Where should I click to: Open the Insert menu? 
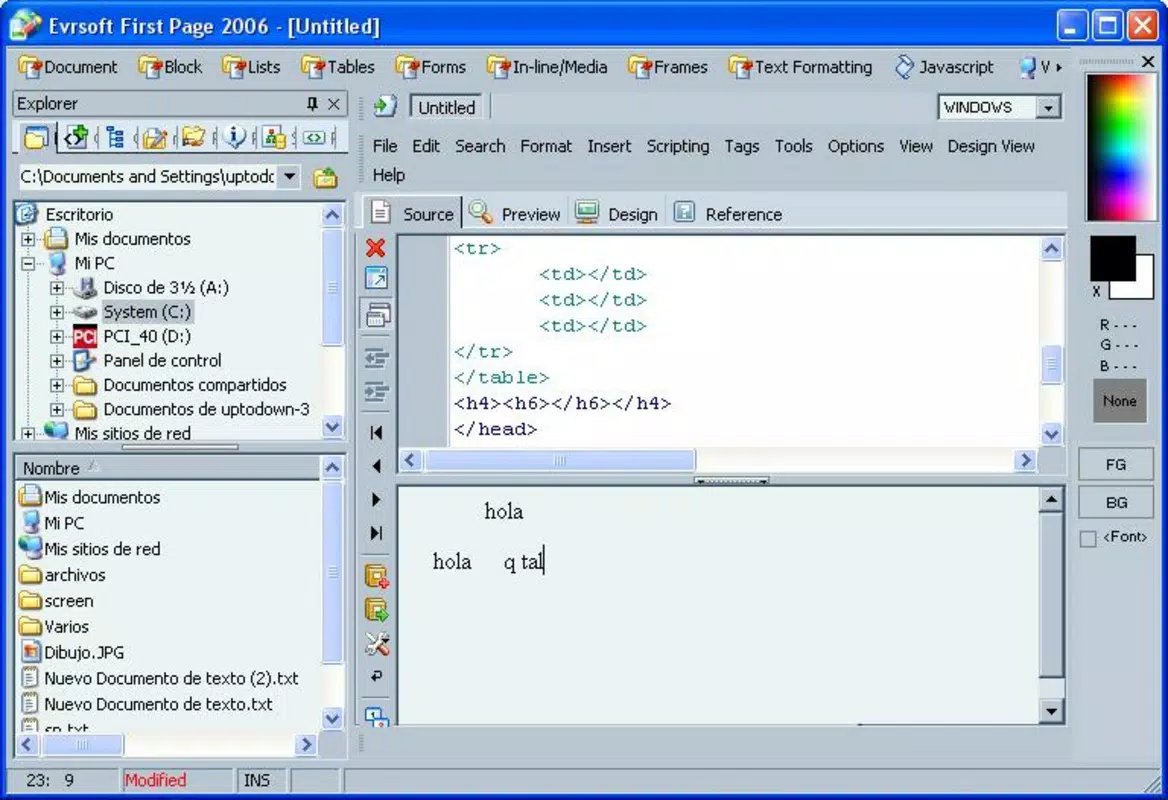(609, 146)
